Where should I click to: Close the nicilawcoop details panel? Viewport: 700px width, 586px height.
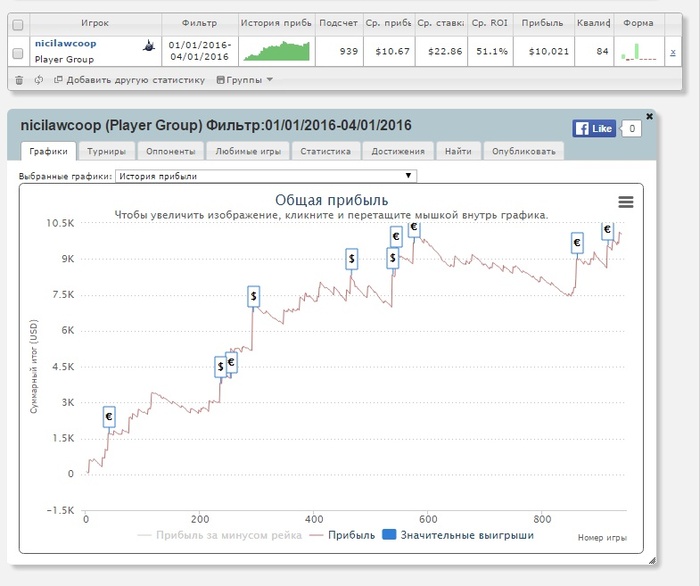click(x=650, y=116)
